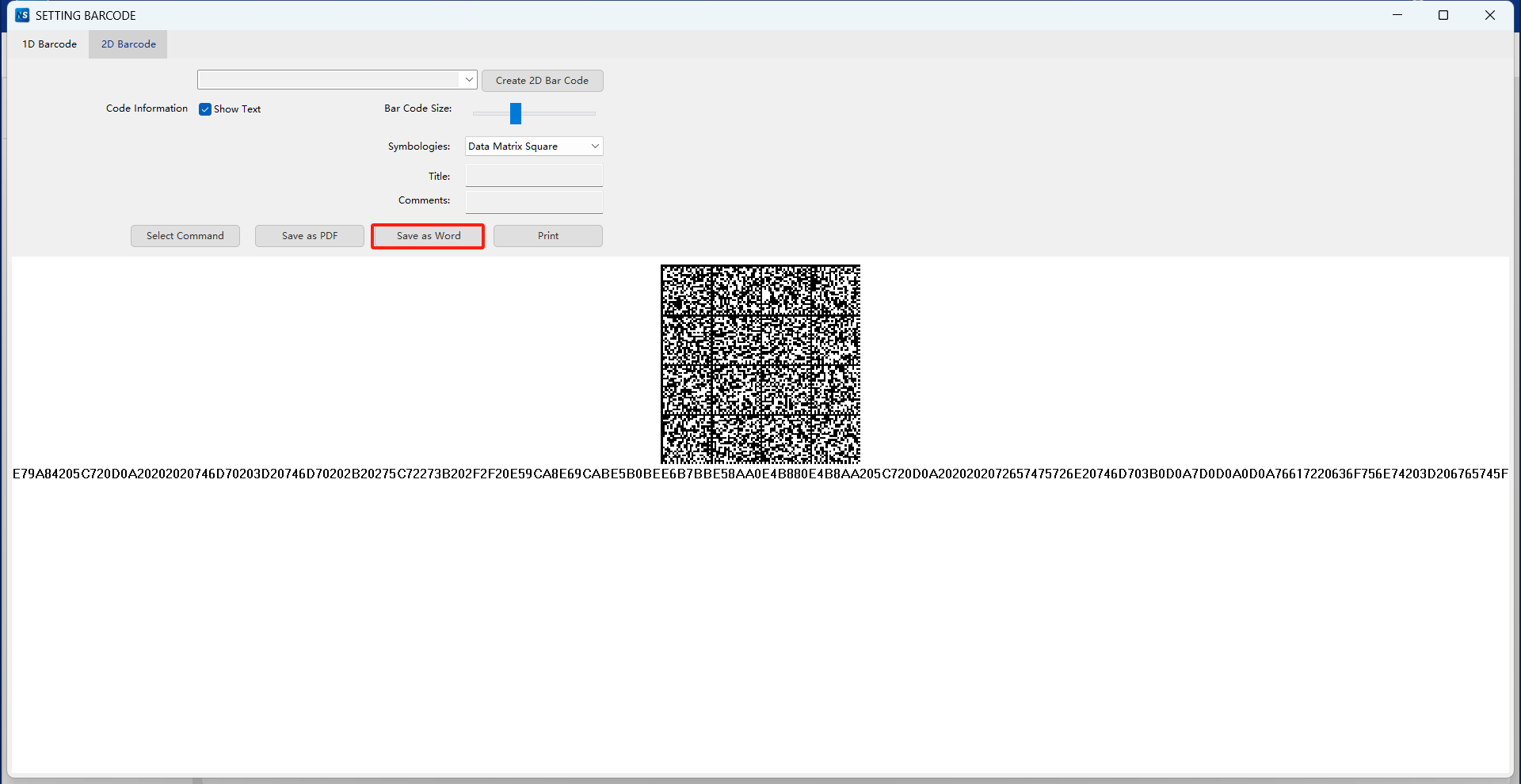The height and width of the screenshot is (784, 1521).
Task: Open the Symbologies Data Matrix Square dropdown
Action: point(534,146)
